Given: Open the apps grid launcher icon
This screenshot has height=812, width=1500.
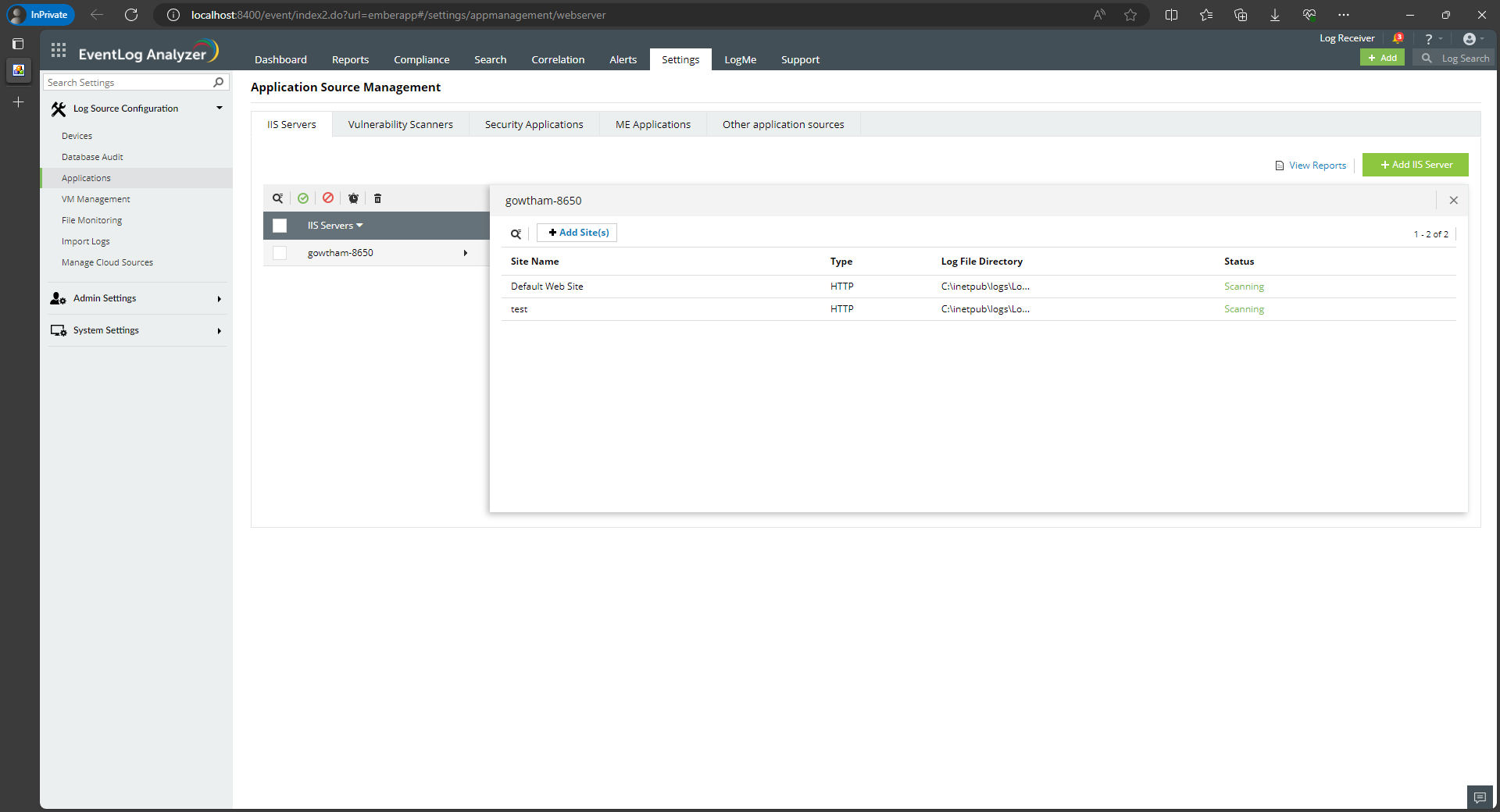Looking at the screenshot, I should [x=59, y=52].
